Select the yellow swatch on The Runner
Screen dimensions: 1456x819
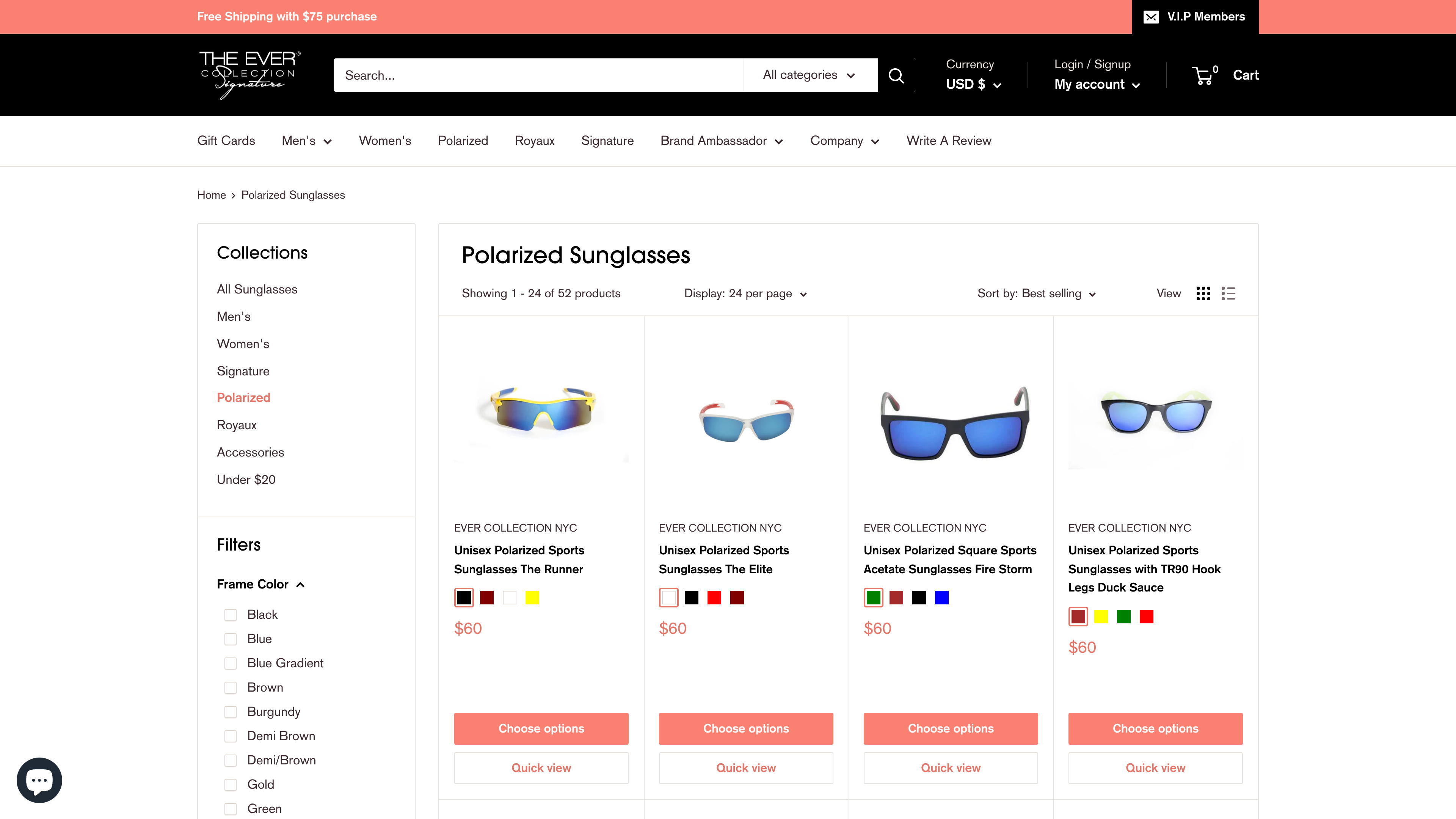pos(532,598)
